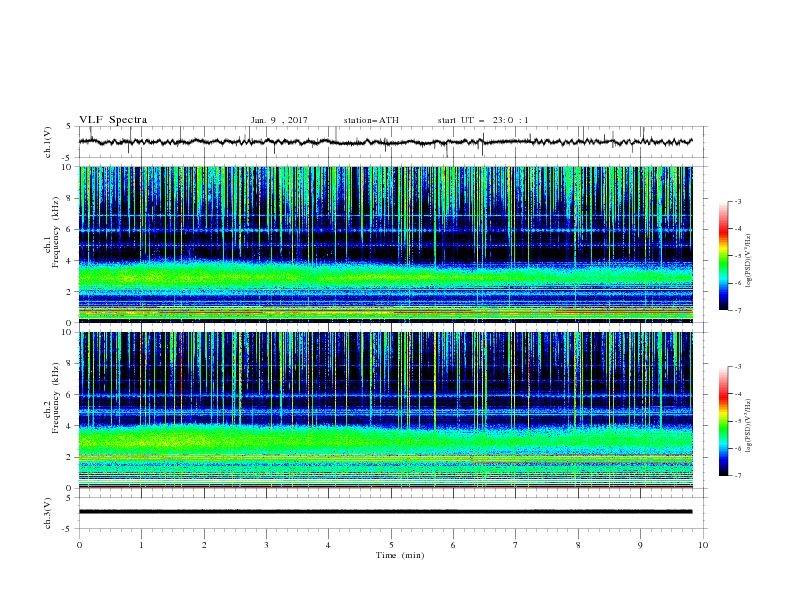
Task: Select the "Time (min)" x-axis label
Action: coord(400,555)
